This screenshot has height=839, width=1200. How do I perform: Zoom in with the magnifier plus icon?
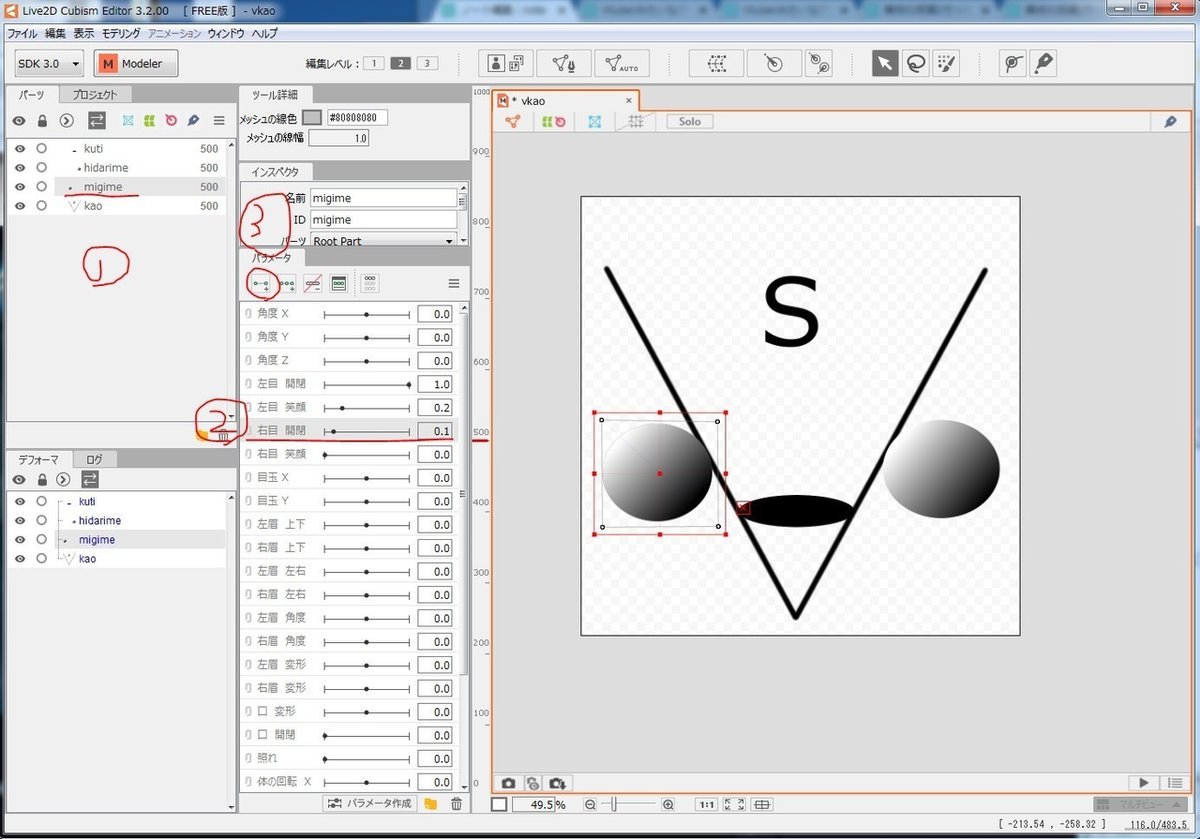[x=668, y=805]
